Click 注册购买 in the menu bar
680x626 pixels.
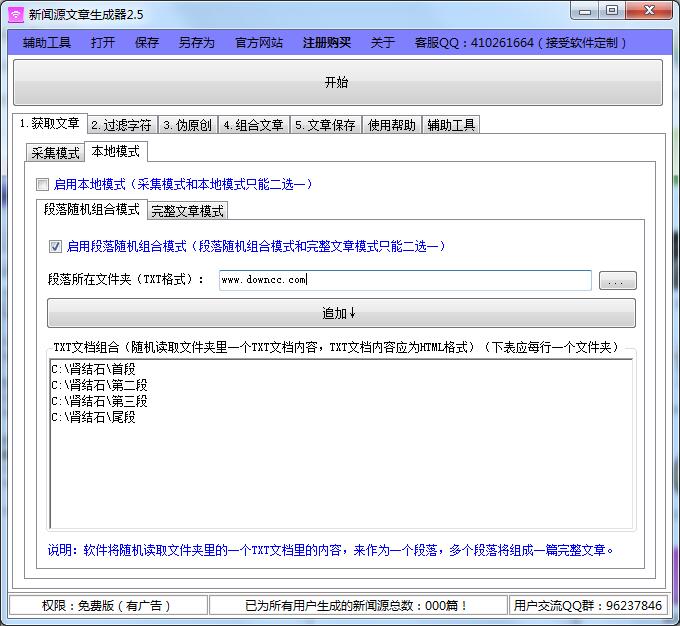[327, 43]
